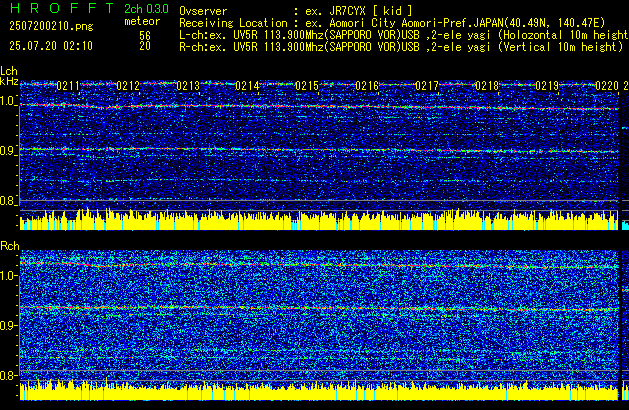Select the 0215 time marker
Viewport: 629px width, 410px height.
(x=307, y=86)
